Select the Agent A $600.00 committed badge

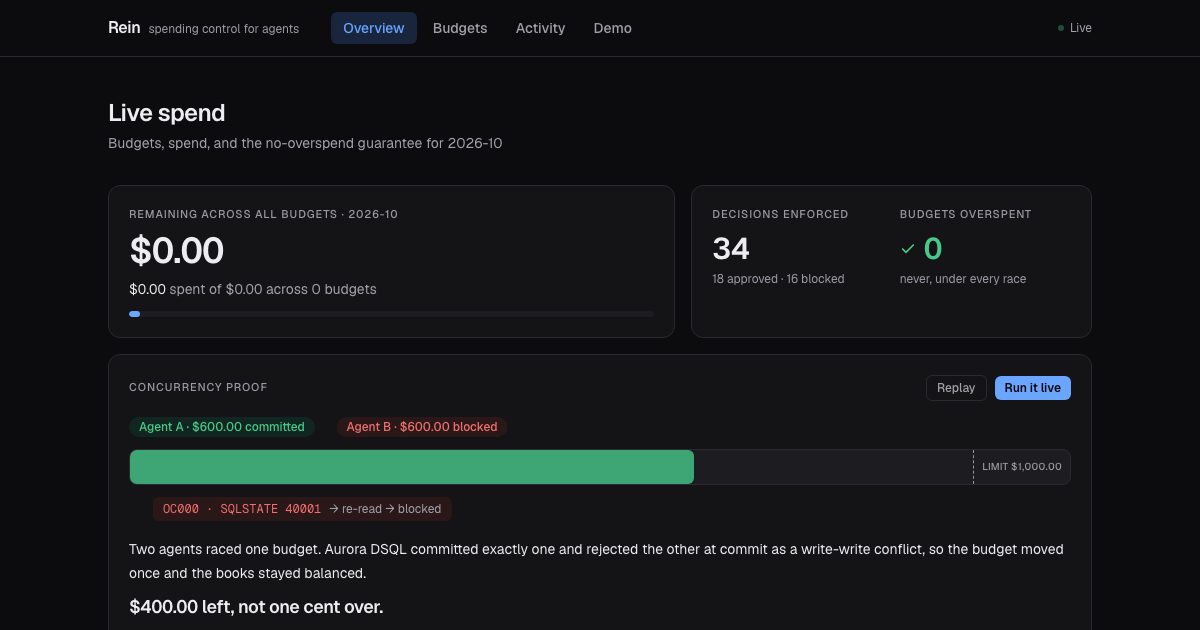coord(222,427)
